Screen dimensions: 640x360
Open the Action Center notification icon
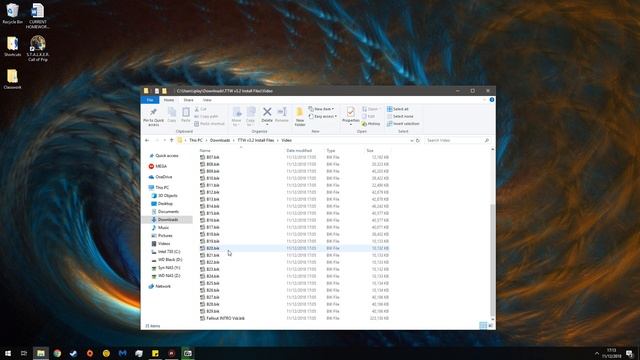[x=629, y=353]
